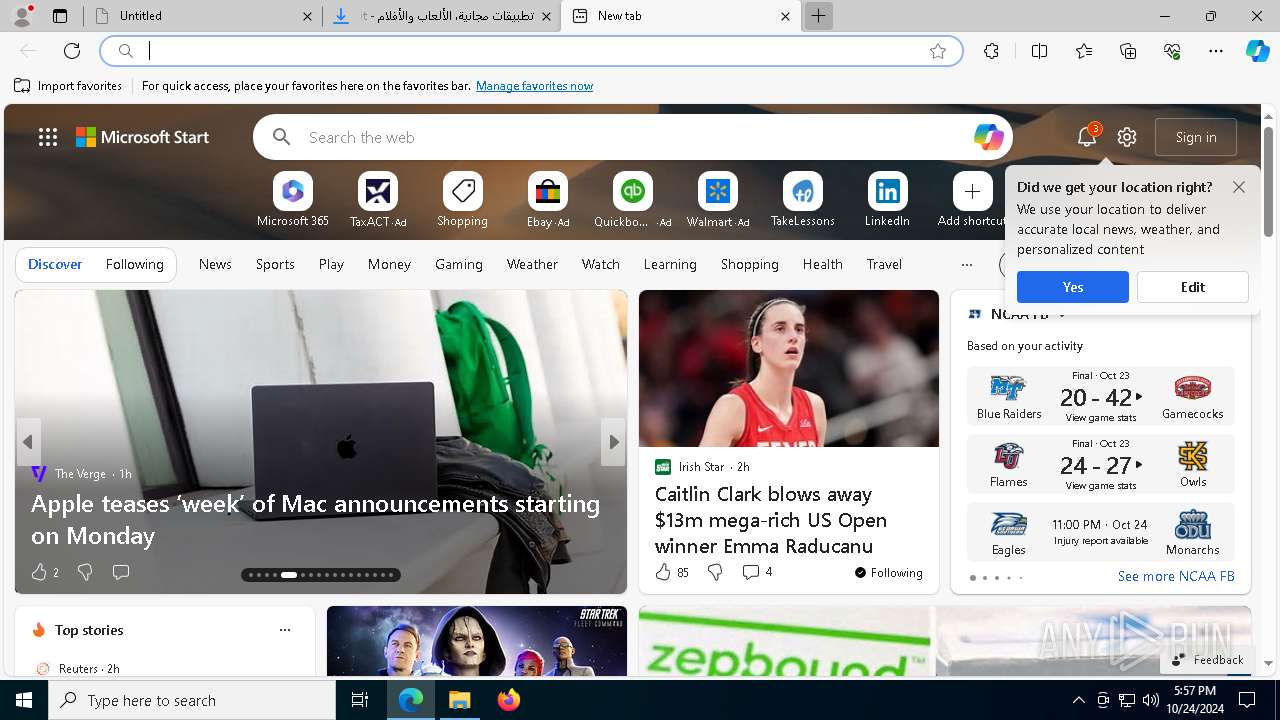Screen dimensions: 1280x720
Task: Edit the detected location
Action: [x=1193, y=287]
